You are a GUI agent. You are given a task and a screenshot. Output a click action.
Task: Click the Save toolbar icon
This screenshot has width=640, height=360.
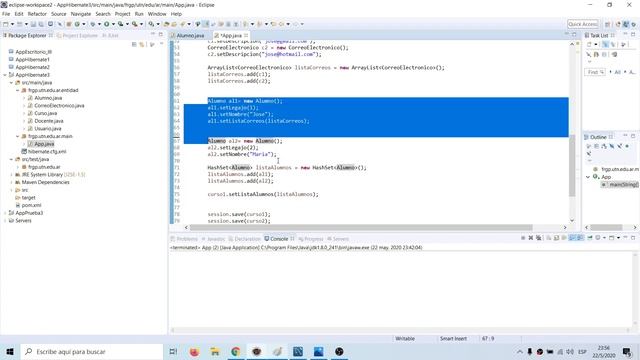coord(33,24)
